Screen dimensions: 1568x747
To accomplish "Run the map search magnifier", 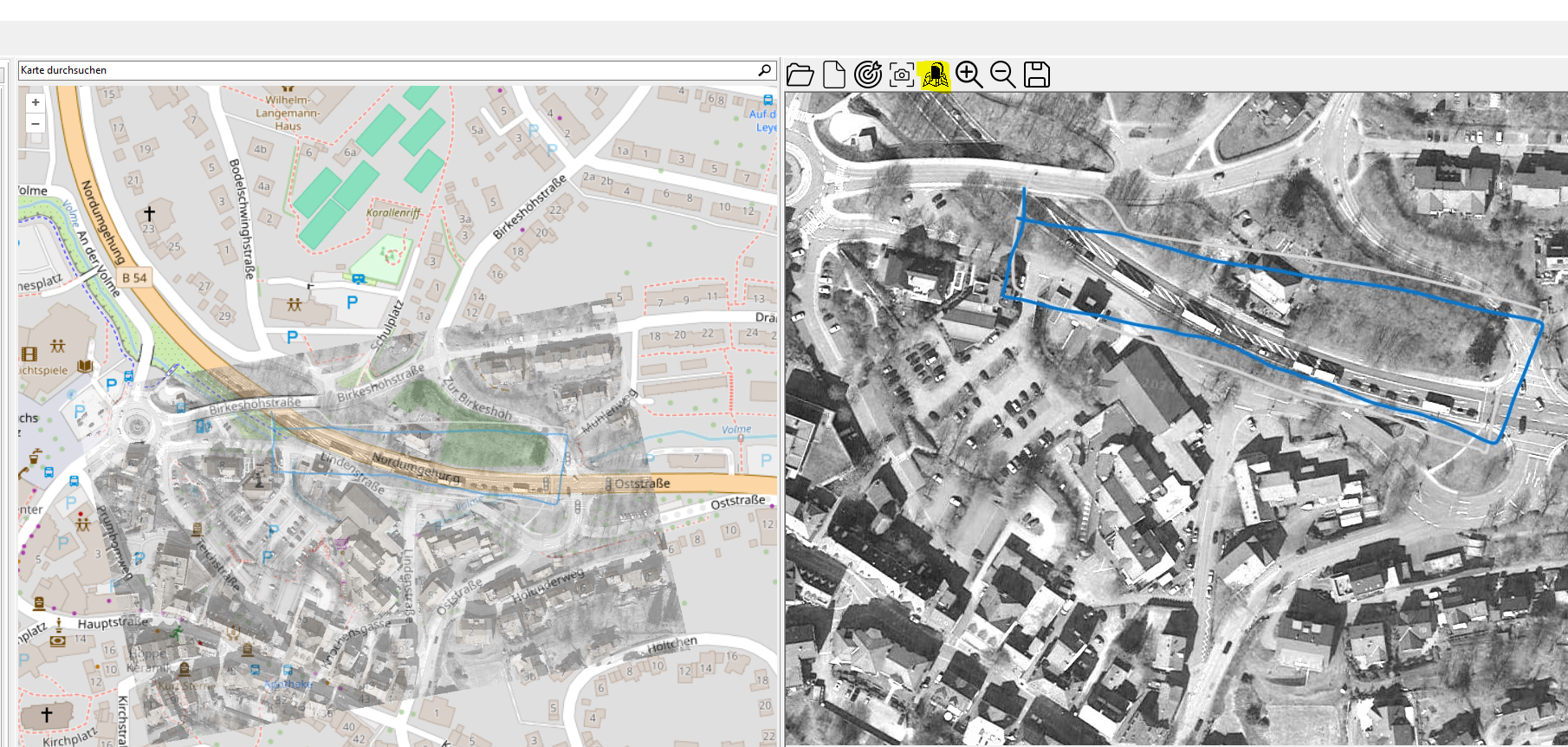I will tap(764, 70).
